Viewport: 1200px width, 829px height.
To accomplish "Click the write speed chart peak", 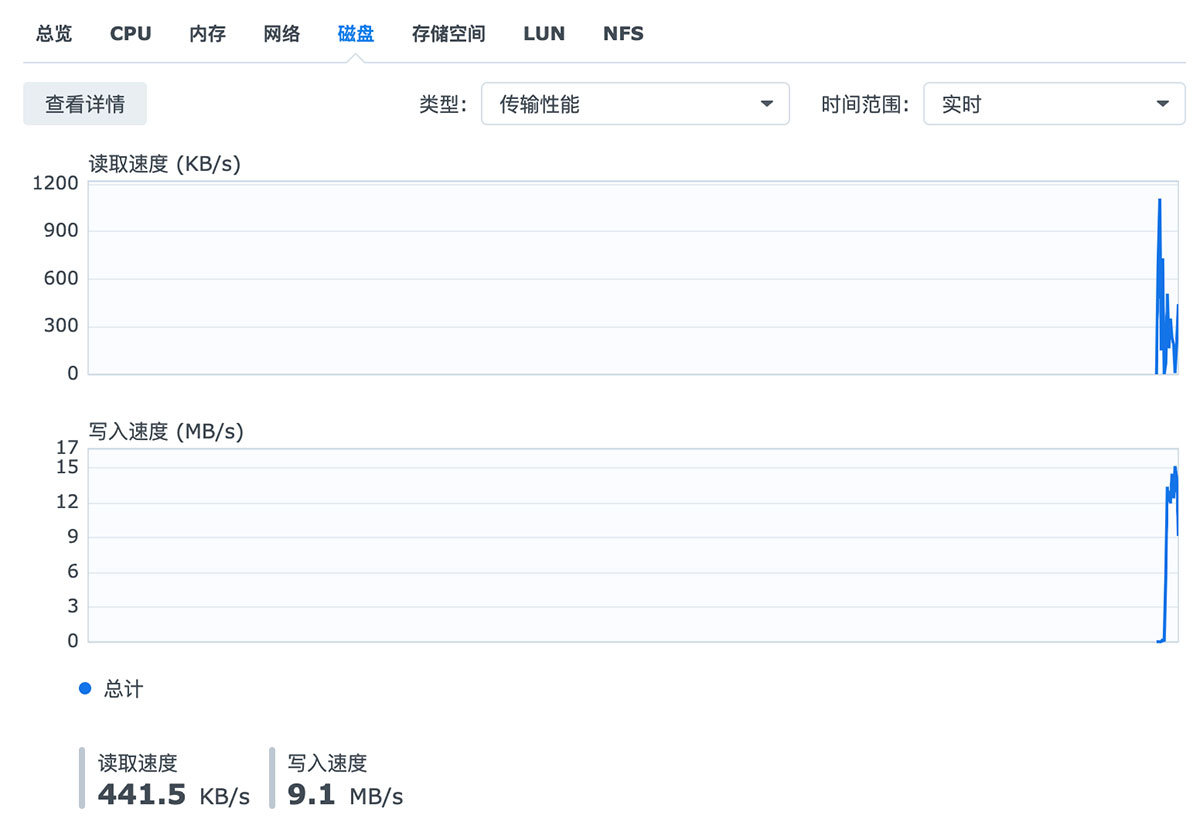I will pyautogui.click(x=1175, y=470).
